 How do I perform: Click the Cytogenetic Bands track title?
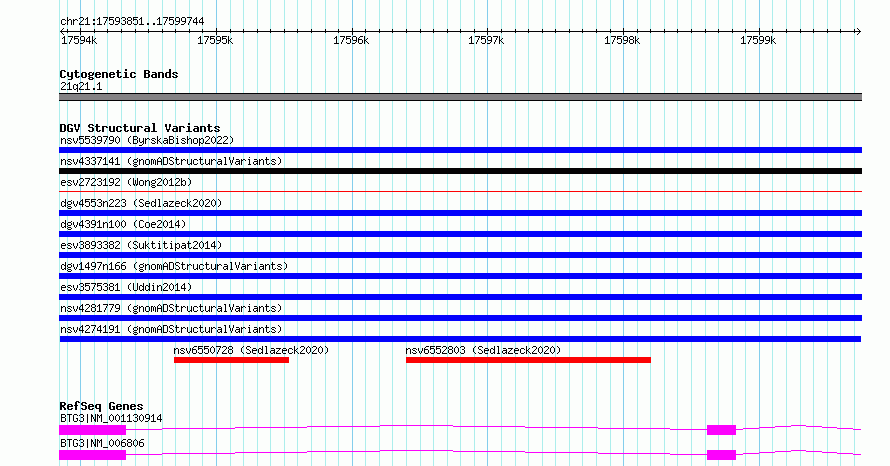(x=119, y=74)
